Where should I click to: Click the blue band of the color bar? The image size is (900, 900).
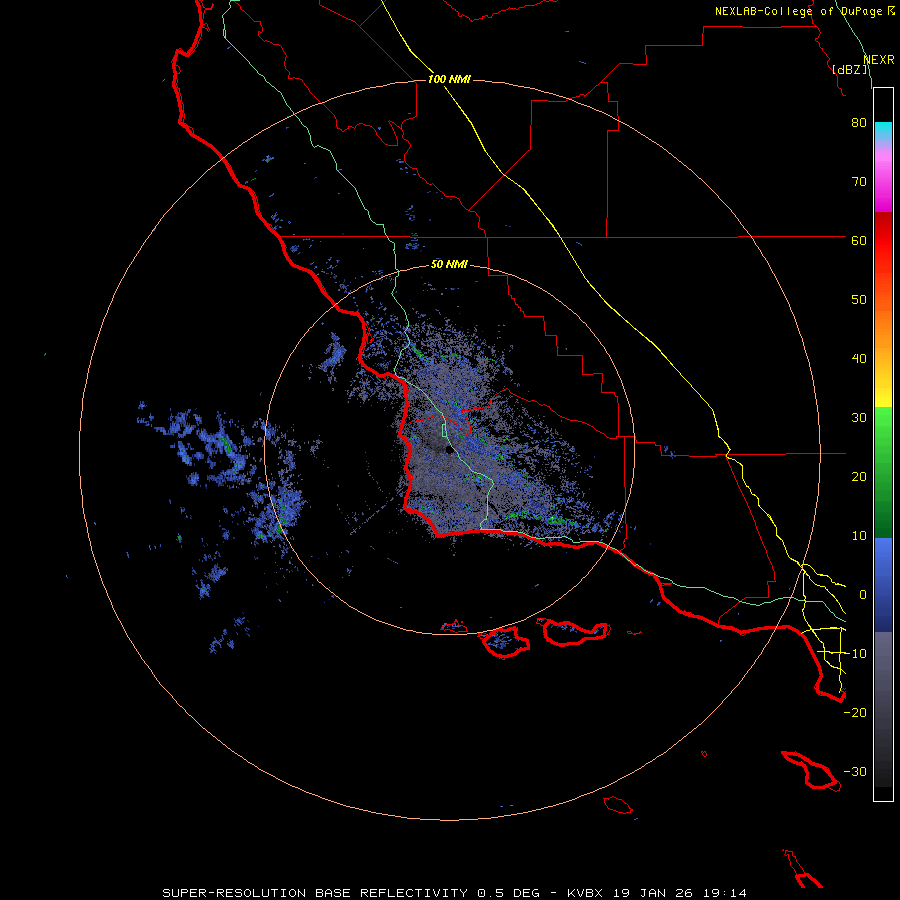pos(883,584)
